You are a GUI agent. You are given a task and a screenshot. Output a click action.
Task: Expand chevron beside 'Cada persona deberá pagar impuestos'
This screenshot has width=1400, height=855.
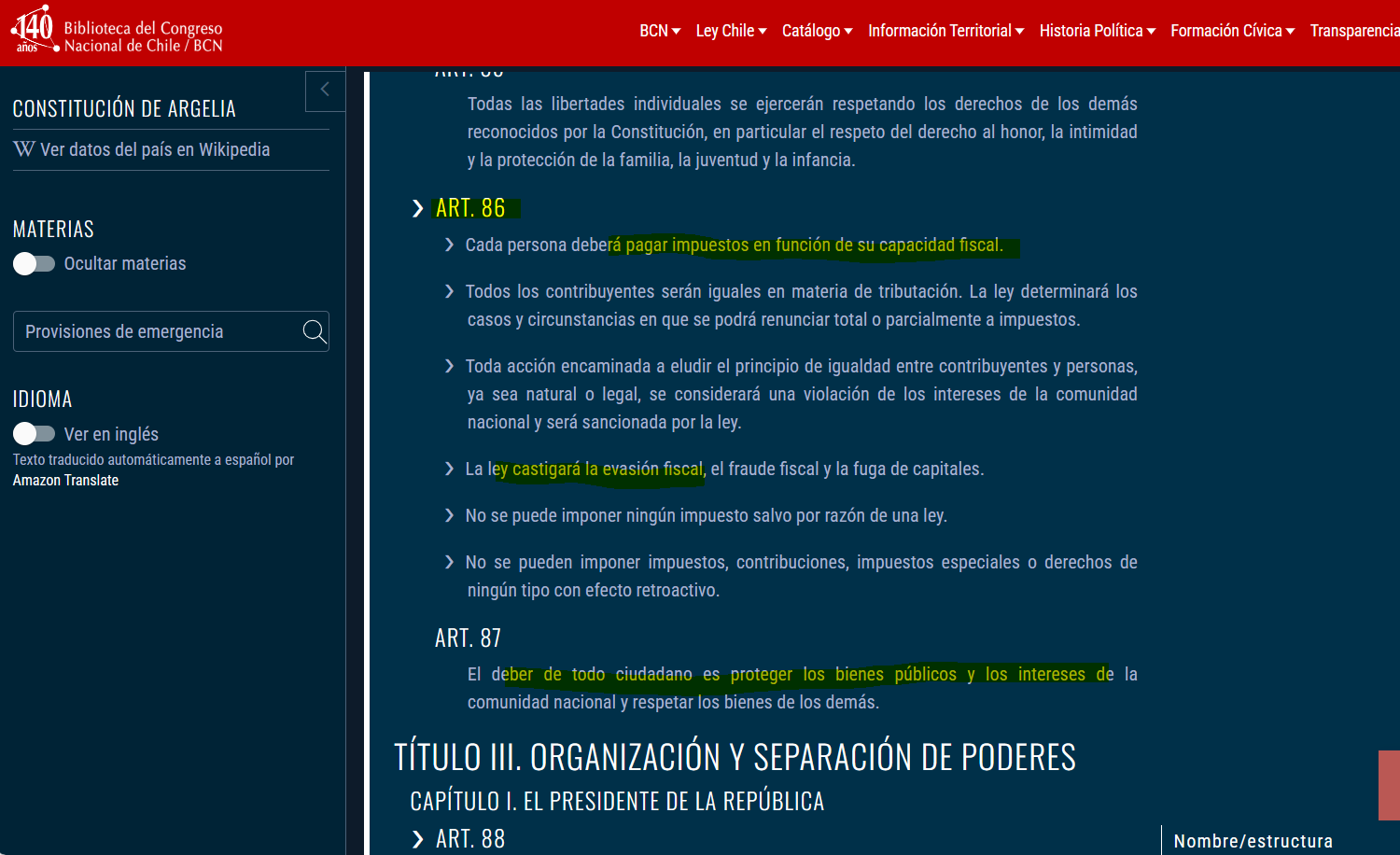(449, 245)
